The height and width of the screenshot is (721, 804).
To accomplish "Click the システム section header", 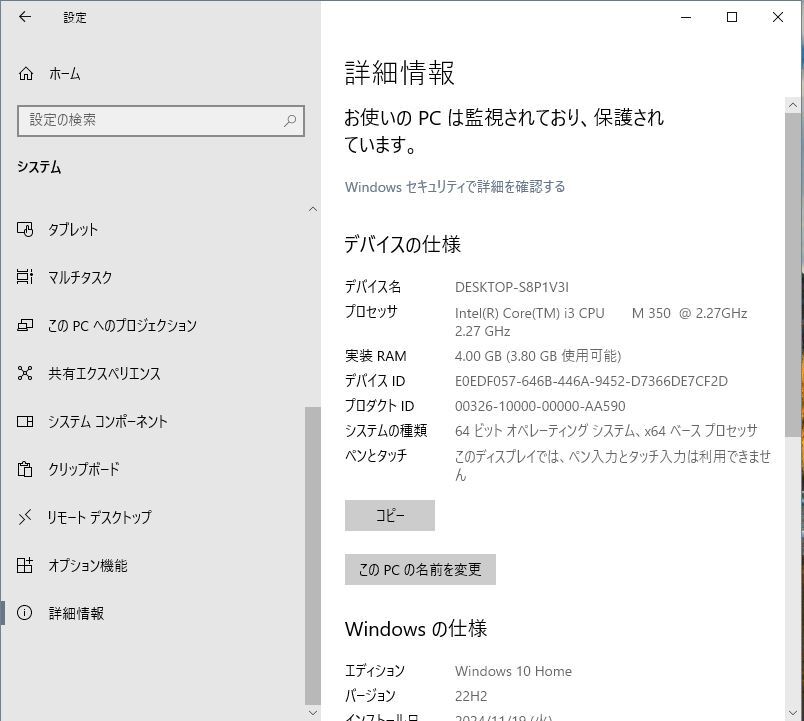I will [39, 167].
